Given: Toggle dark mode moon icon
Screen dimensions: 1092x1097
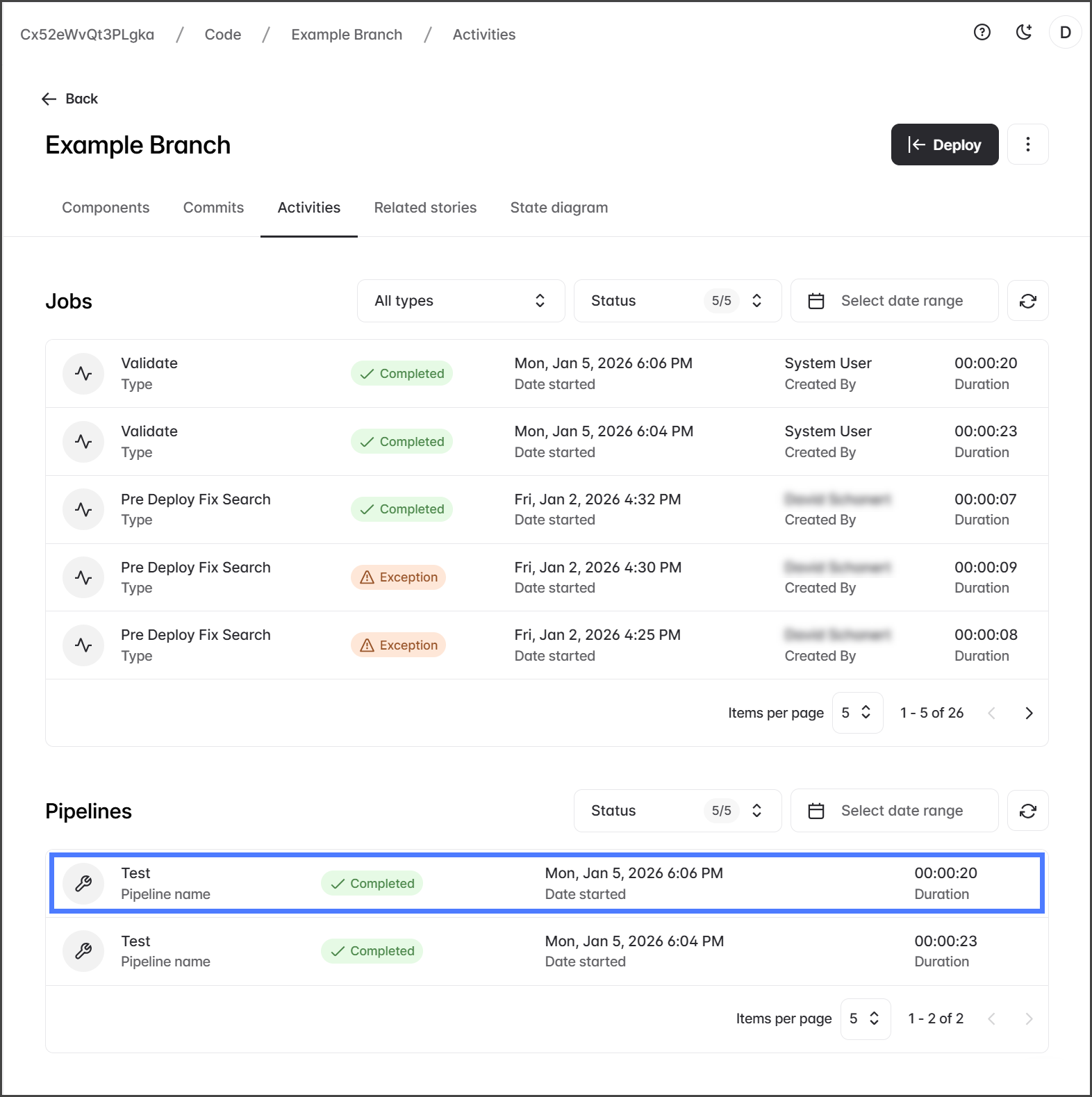Looking at the screenshot, I should tap(1023, 33).
